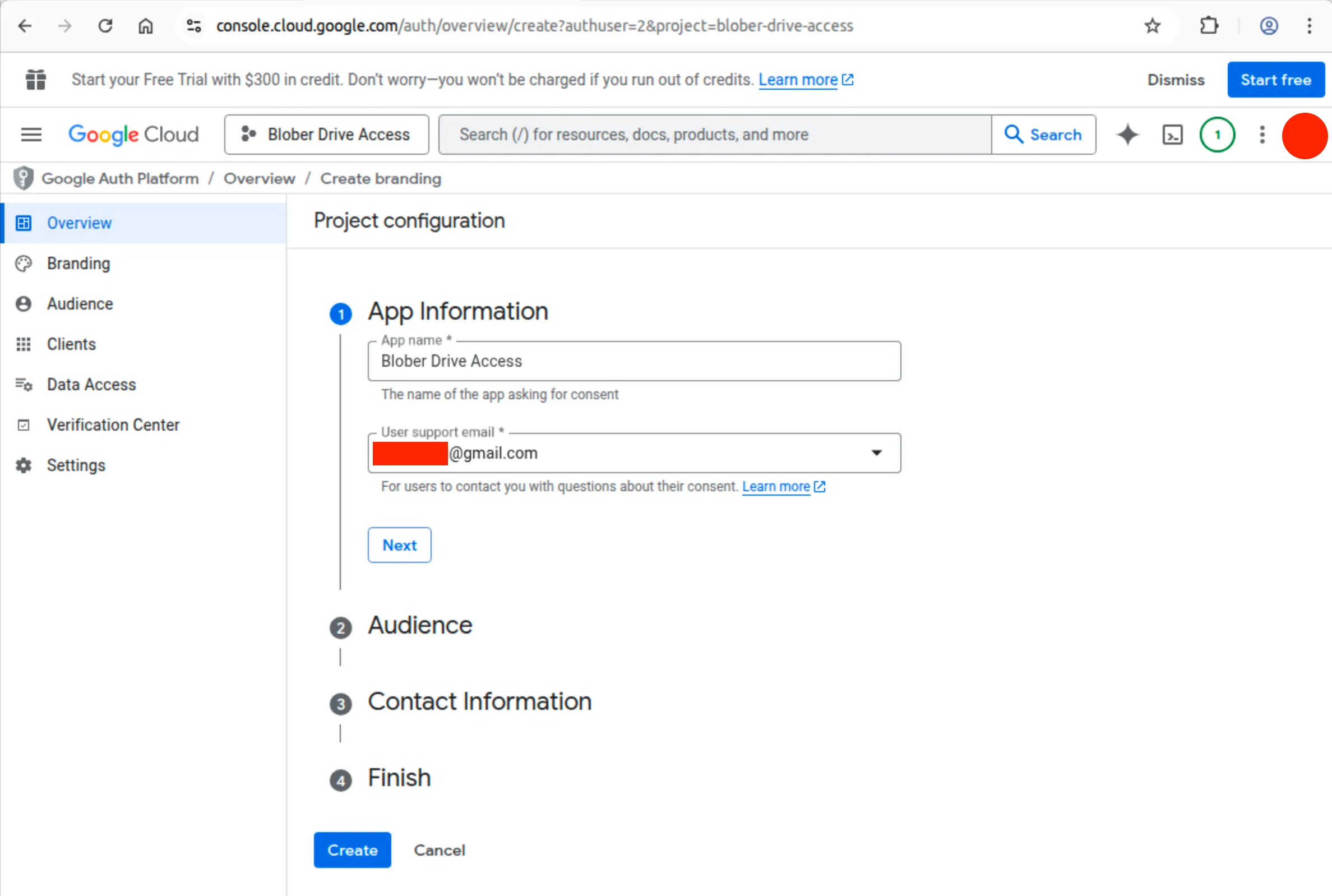The height and width of the screenshot is (896, 1332).
Task: Activate Cloud Shell terminal icon
Action: pos(1172,135)
